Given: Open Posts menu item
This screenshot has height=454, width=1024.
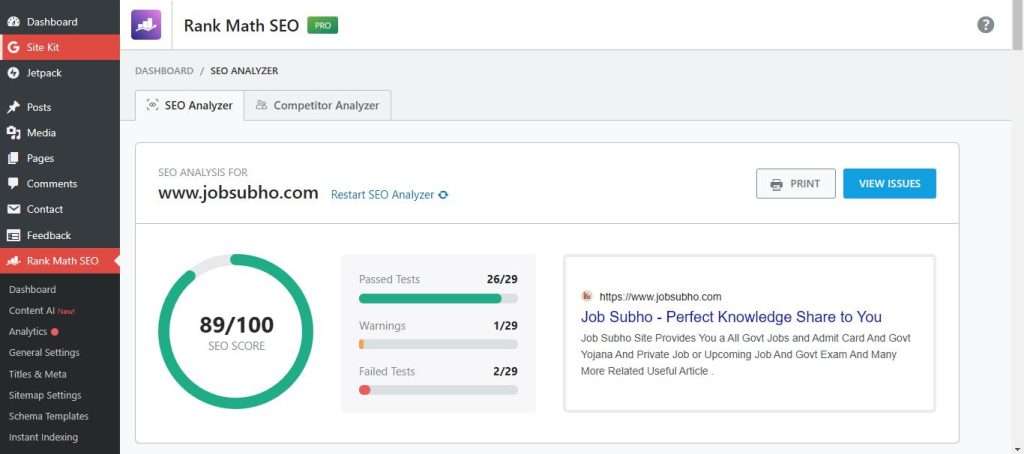Looking at the screenshot, I should 60,107.
